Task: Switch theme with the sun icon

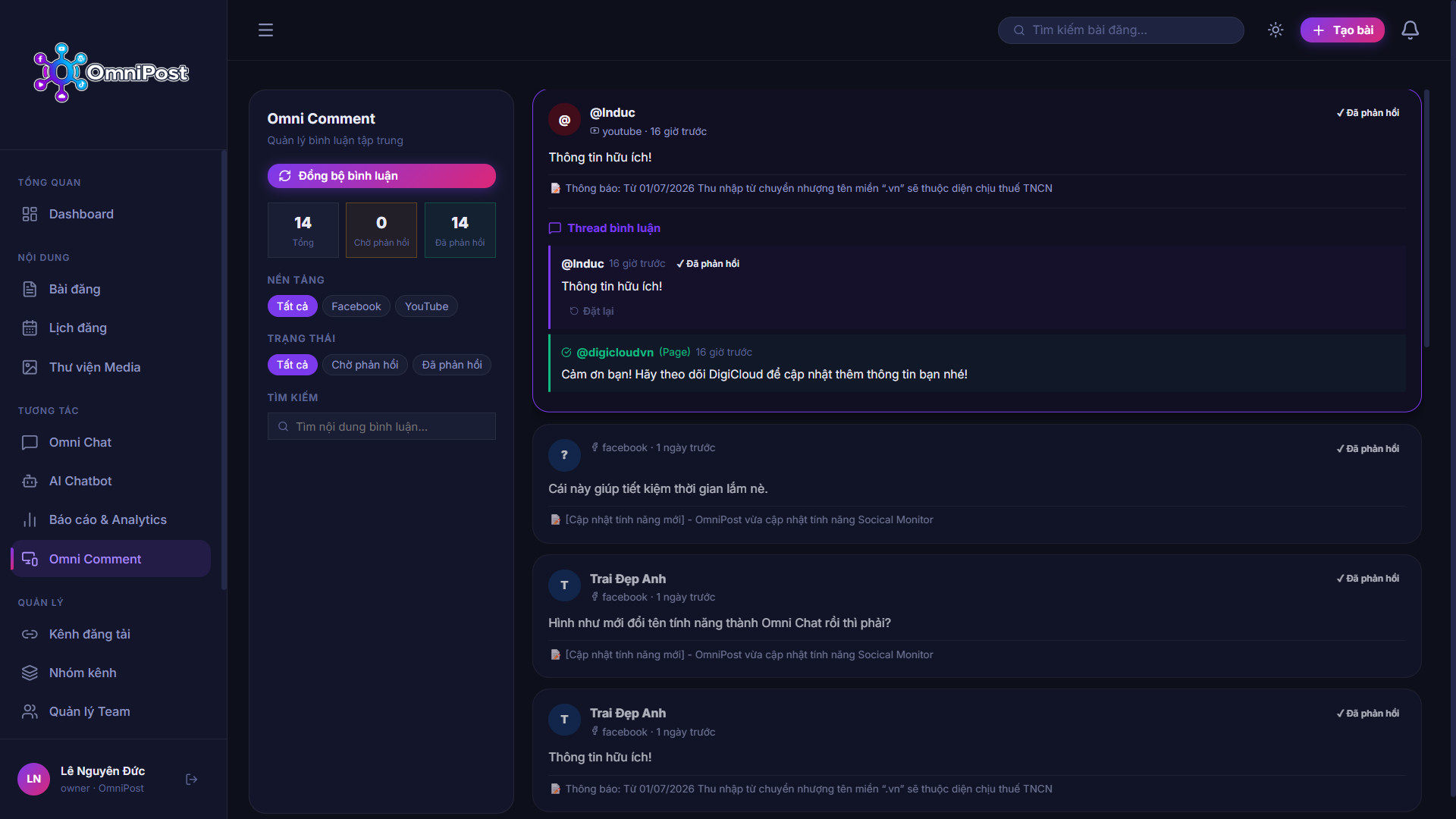Action: point(1276,30)
